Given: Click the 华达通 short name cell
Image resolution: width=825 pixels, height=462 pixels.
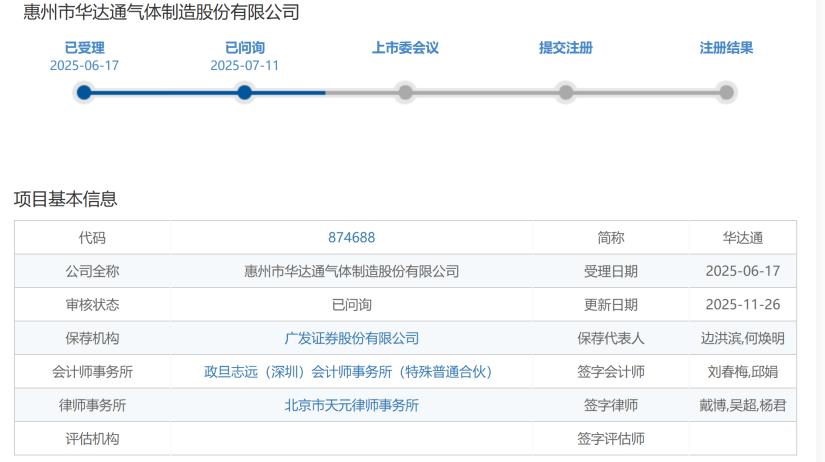Looking at the screenshot, I should (x=742, y=238).
